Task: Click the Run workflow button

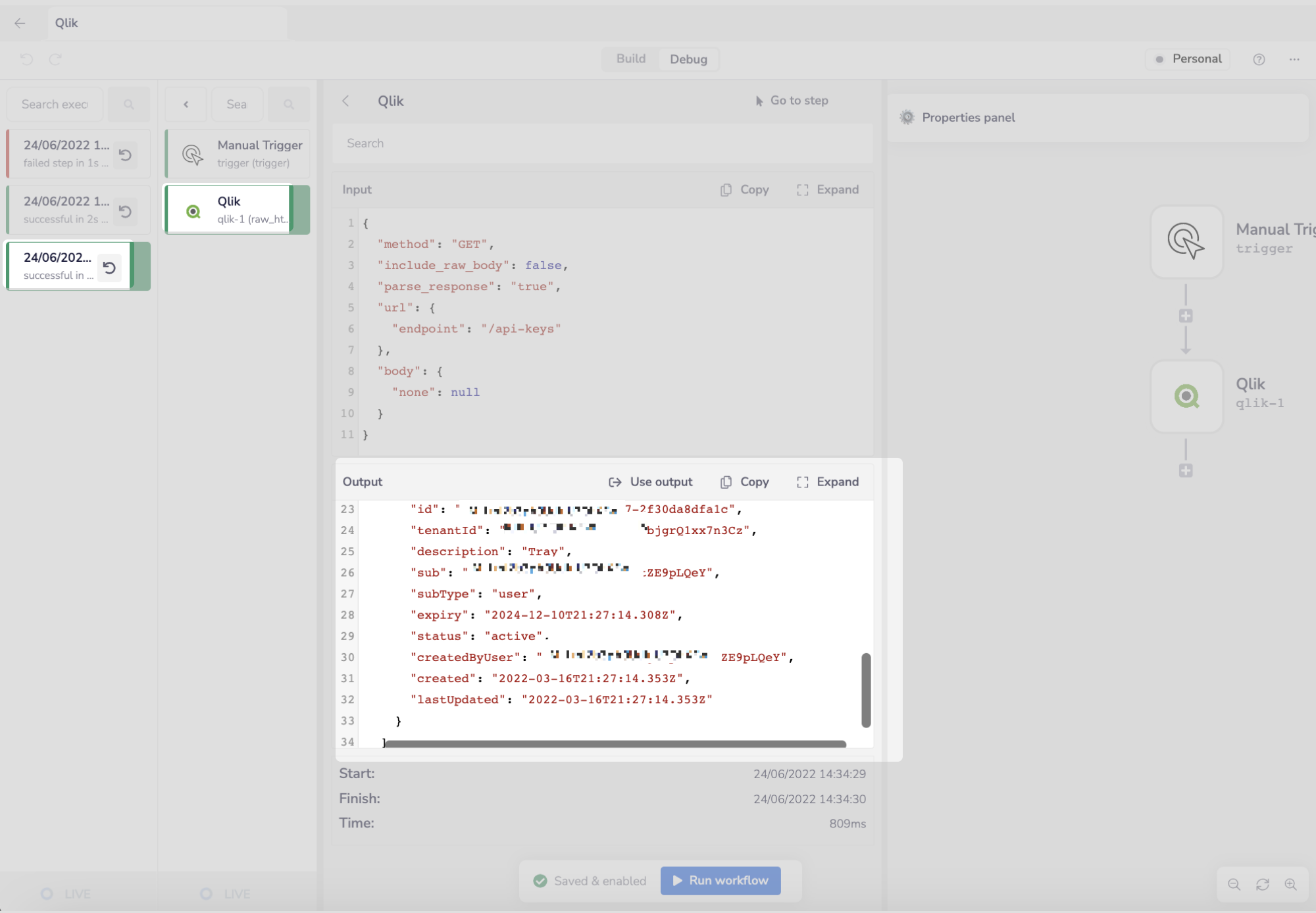Action: pos(721,880)
